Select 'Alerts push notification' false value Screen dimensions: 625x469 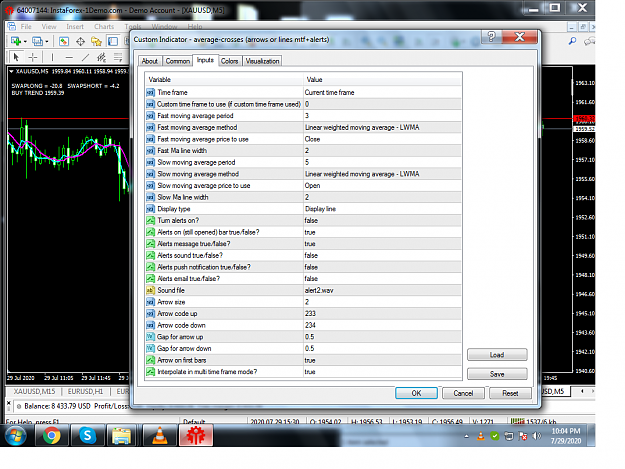[383, 267]
